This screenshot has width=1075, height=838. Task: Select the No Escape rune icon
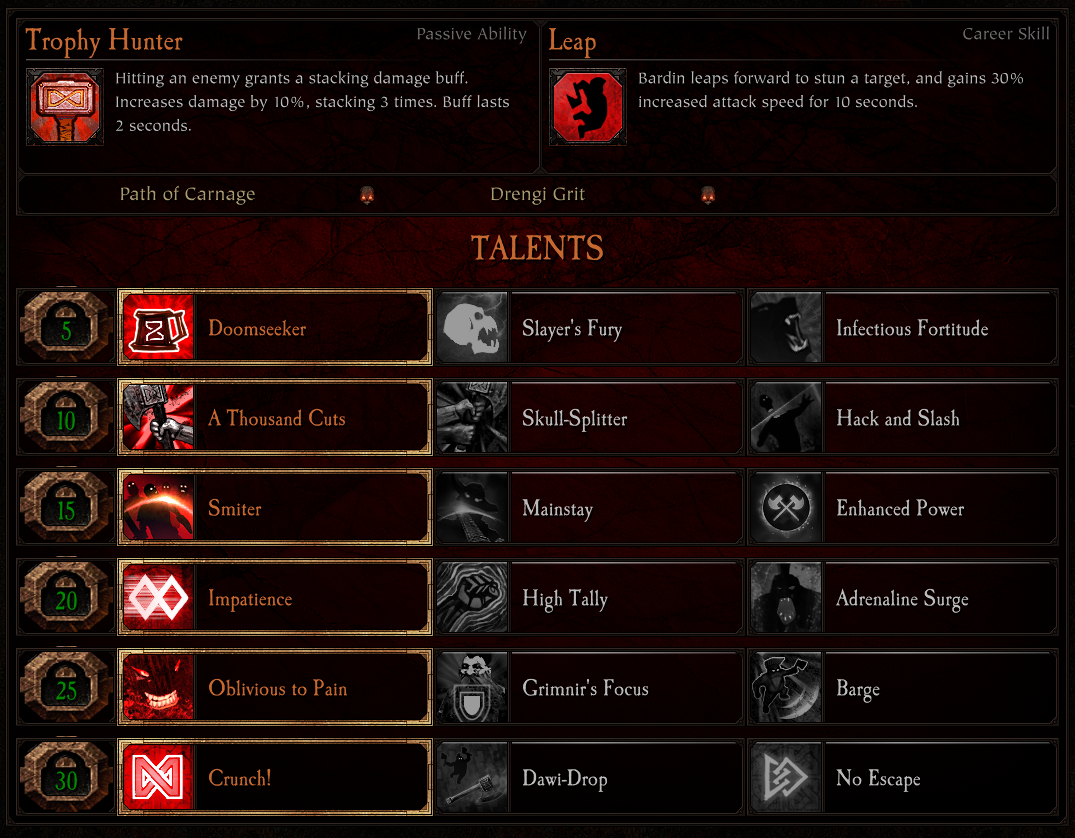(x=786, y=778)
